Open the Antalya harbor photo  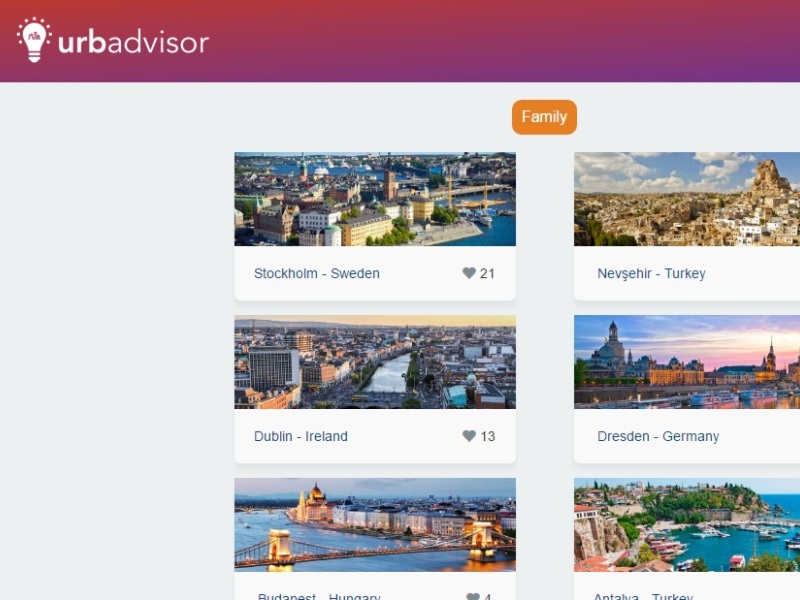point(687,524)
